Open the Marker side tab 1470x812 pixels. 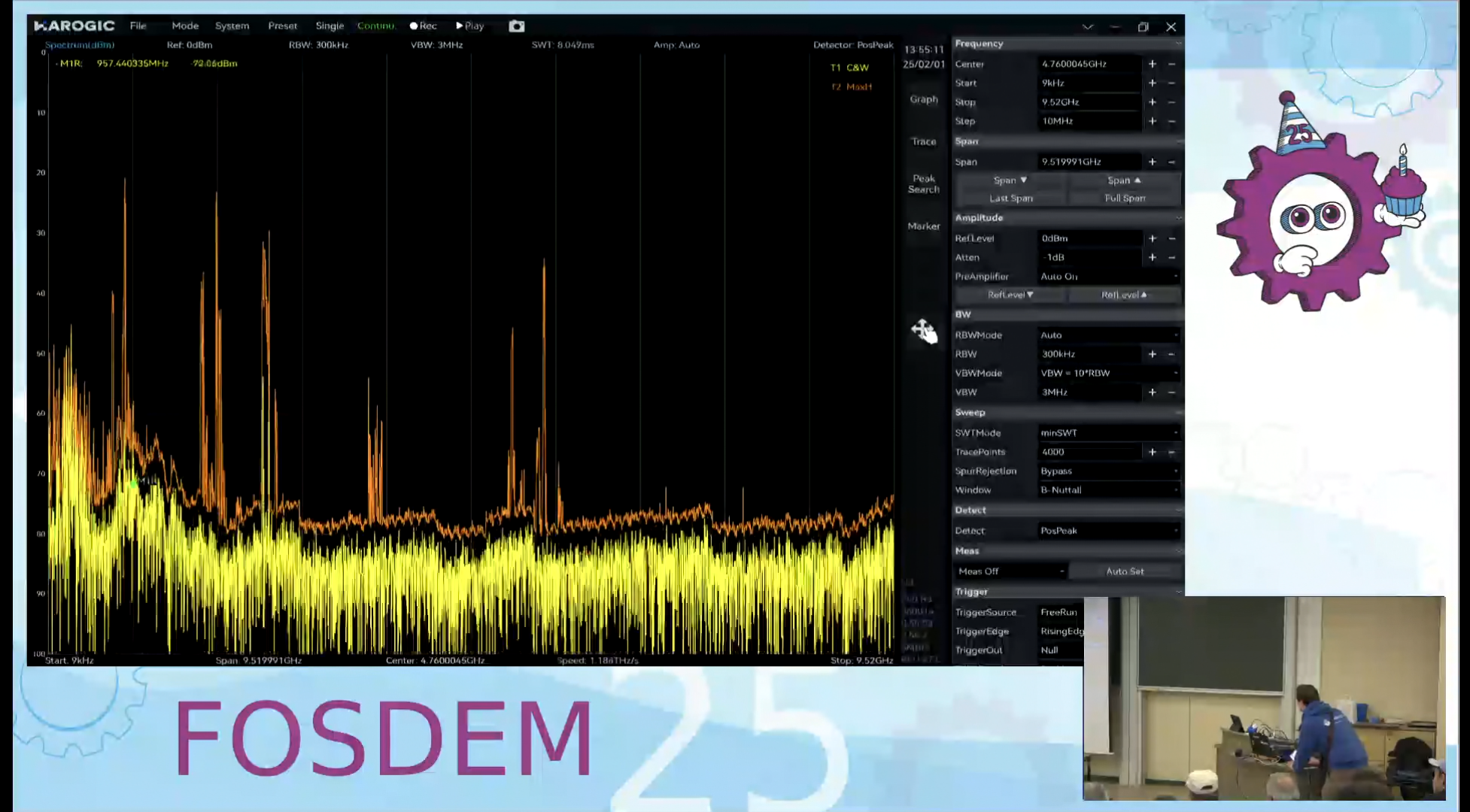click(x=924, y=226)
